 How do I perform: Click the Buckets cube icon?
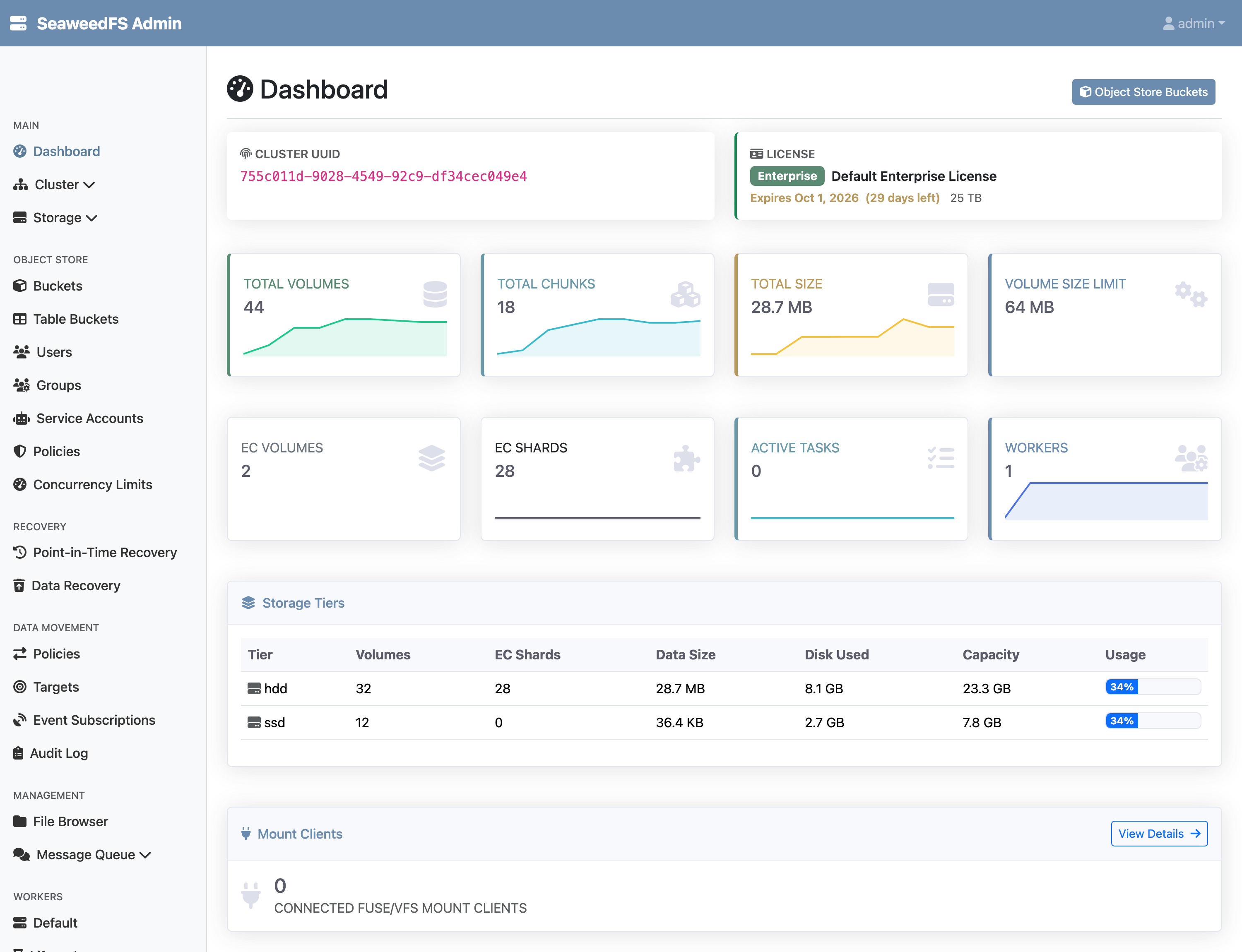pyautogui.click(x=20, y=286)
